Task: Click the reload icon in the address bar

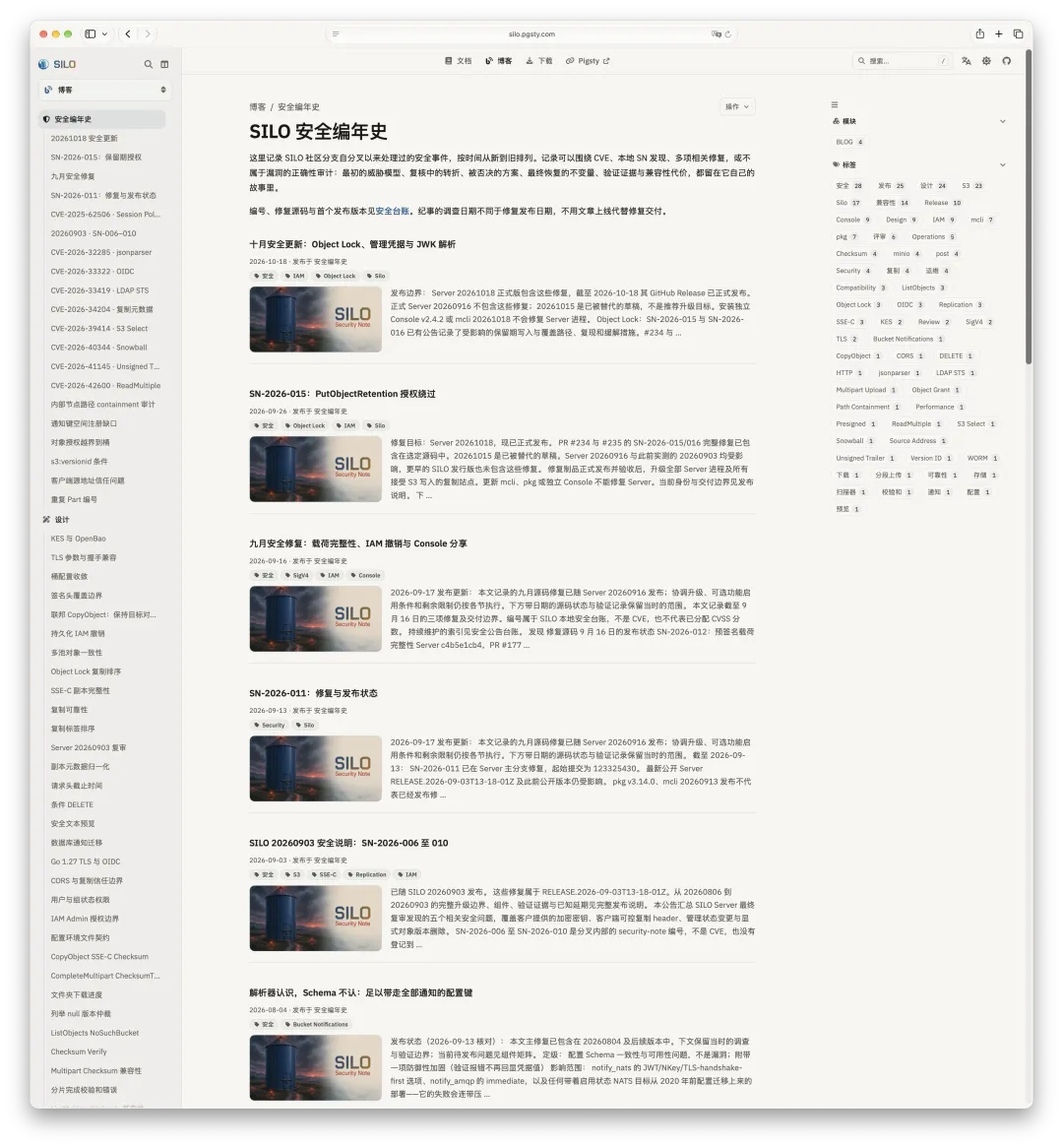Action: (727, 34)
